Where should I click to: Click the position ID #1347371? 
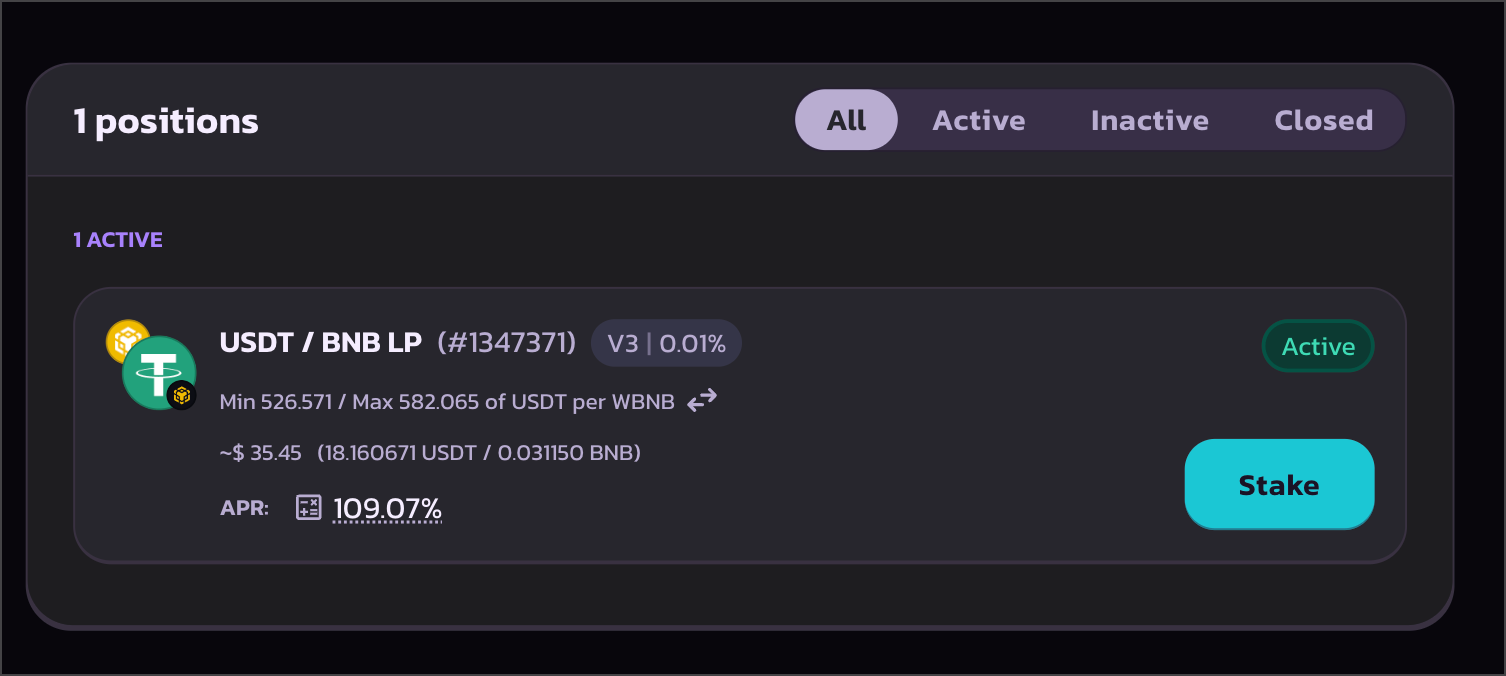click(x=507, y=343)
